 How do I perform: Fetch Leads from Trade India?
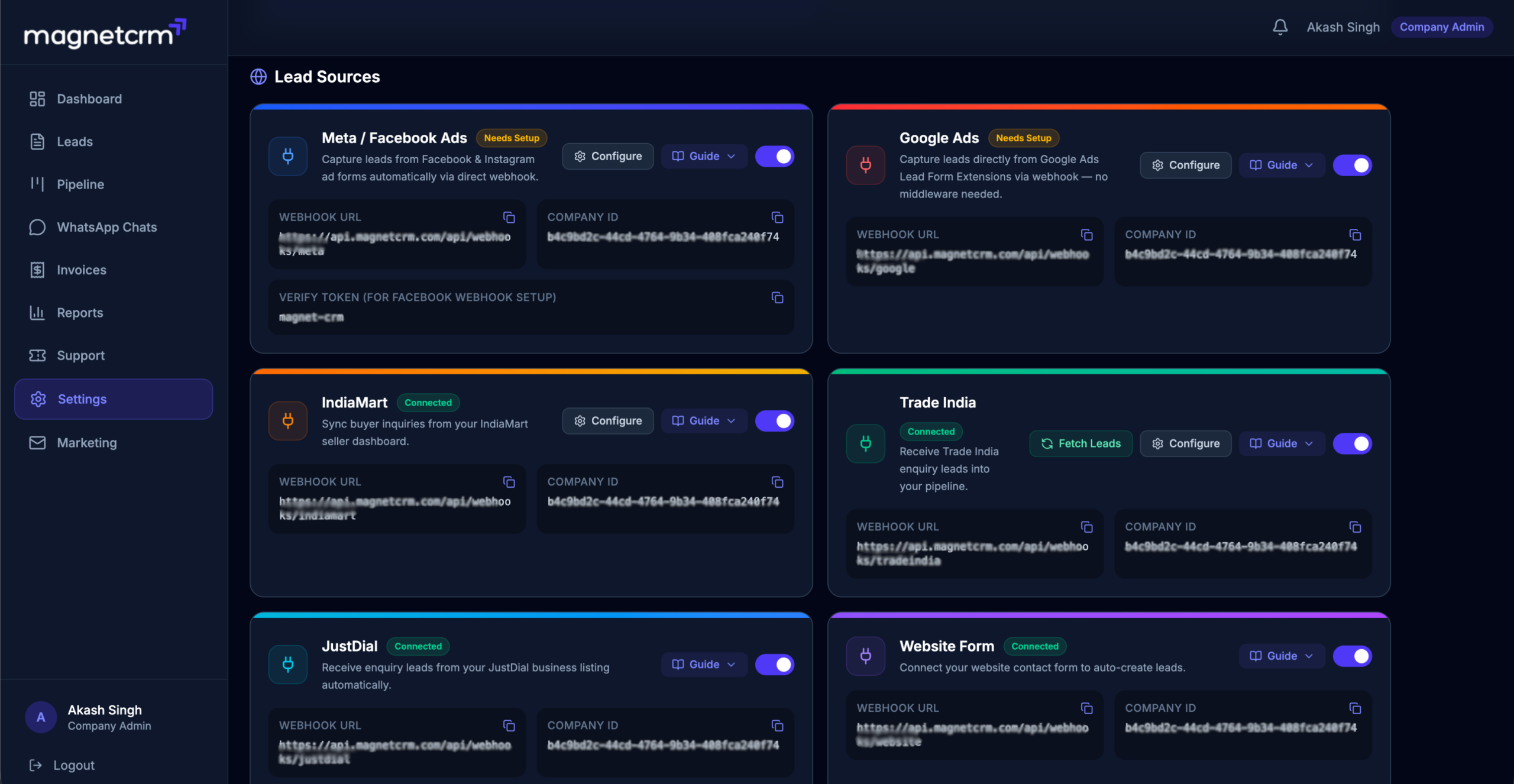click(1081, 443)
